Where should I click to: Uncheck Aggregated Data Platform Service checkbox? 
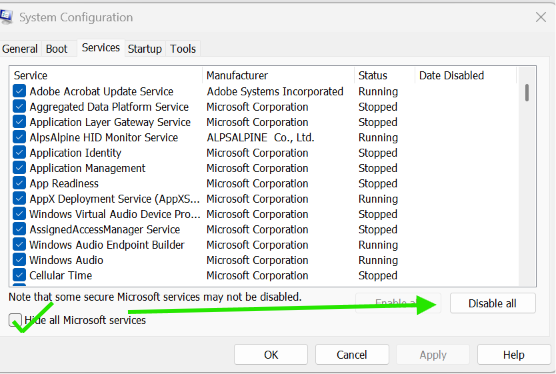pos(19,106)
